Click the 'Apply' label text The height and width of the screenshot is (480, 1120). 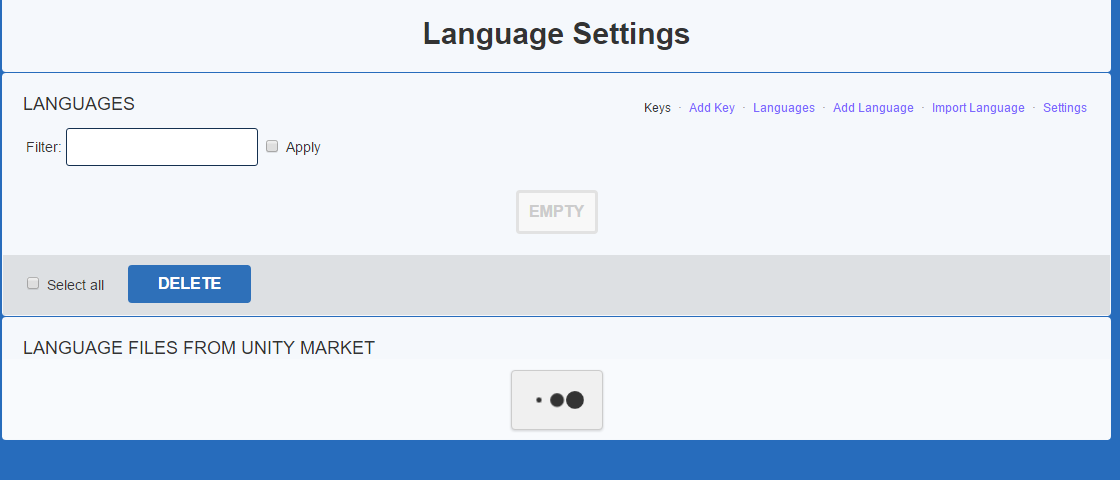coord(303,147)
